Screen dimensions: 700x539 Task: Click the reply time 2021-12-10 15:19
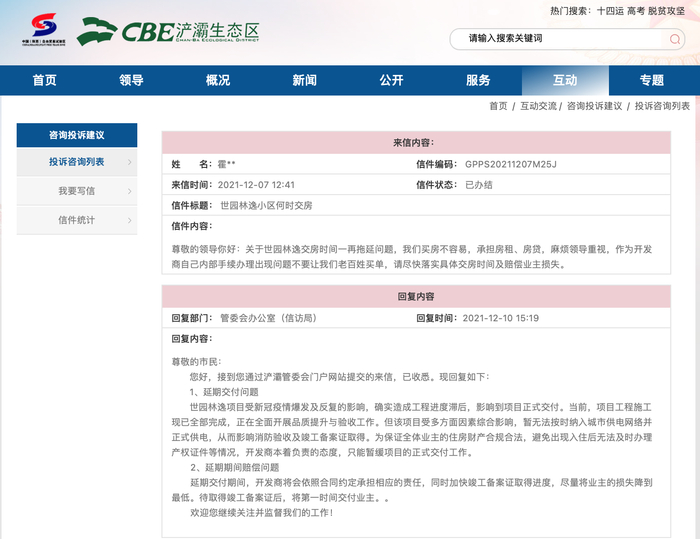[500, 318]
